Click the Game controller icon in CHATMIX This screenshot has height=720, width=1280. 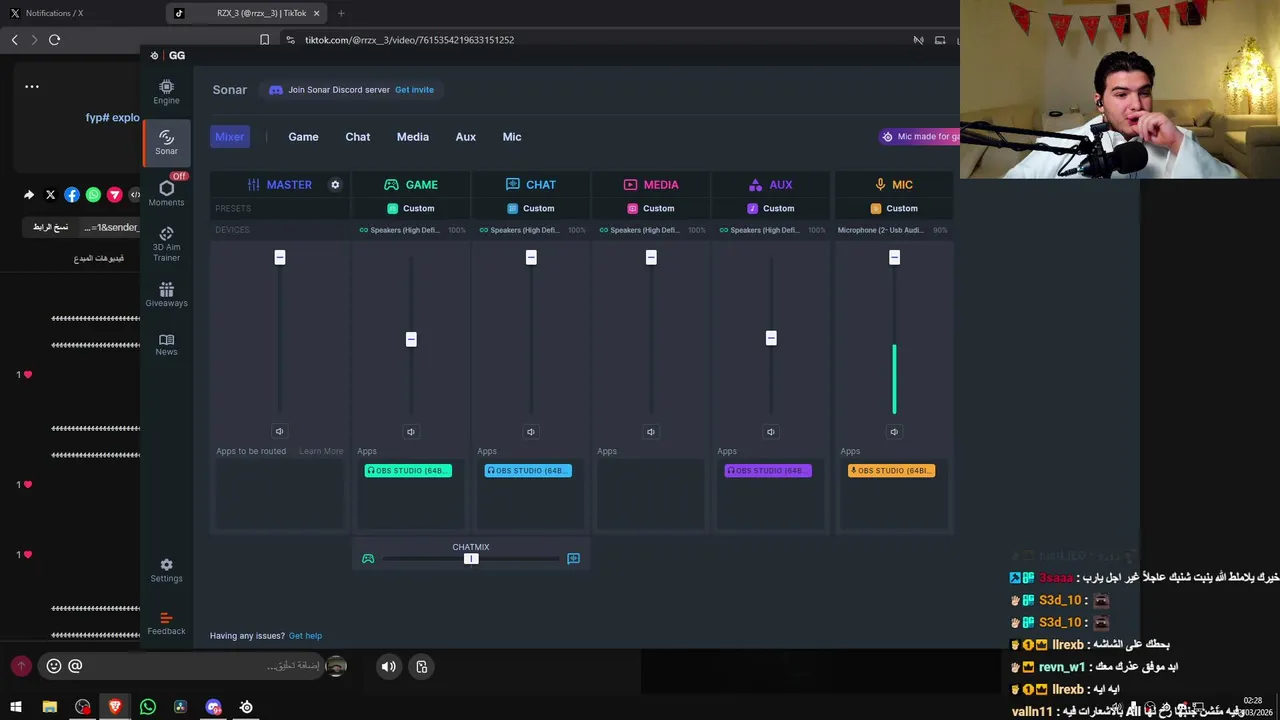click(x=368, y=559)
